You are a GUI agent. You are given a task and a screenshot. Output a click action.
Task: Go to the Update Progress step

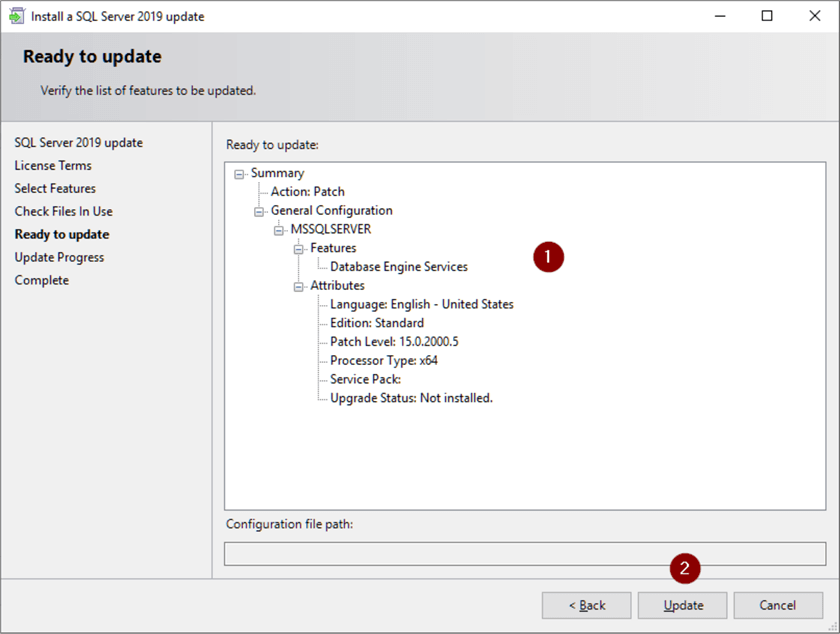point(59,258)
